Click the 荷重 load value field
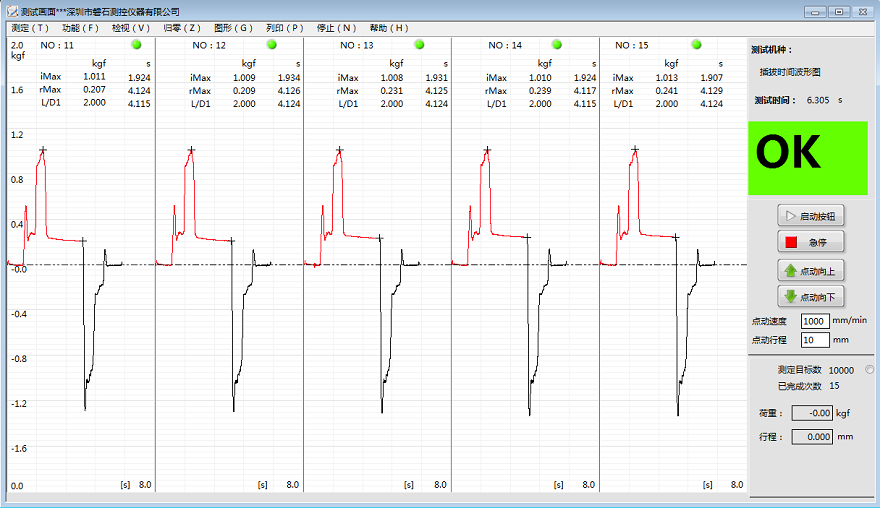 (812, 413)
